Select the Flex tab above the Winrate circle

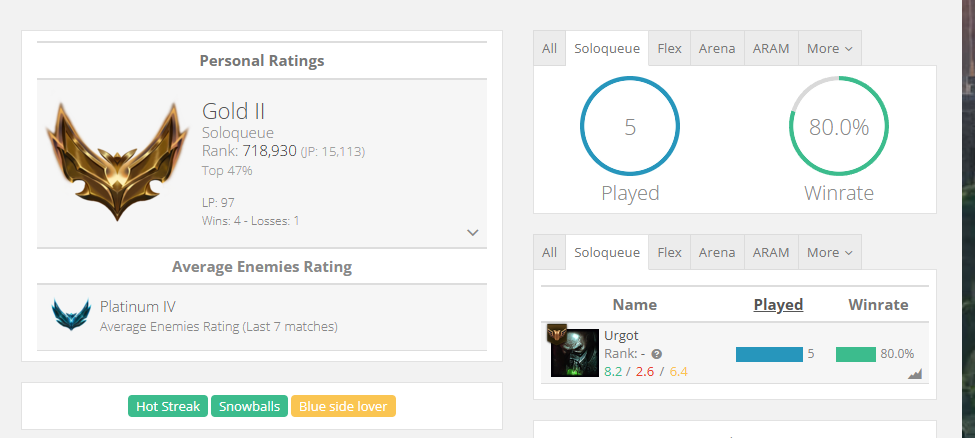point(670,49)
